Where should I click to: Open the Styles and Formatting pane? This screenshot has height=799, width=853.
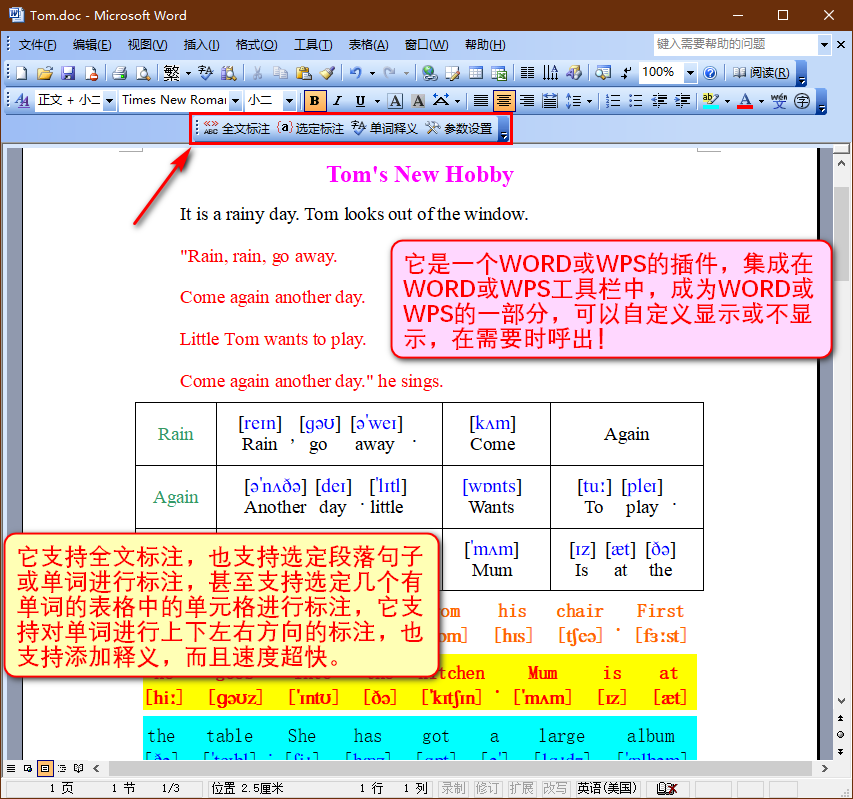click(22, 101)
